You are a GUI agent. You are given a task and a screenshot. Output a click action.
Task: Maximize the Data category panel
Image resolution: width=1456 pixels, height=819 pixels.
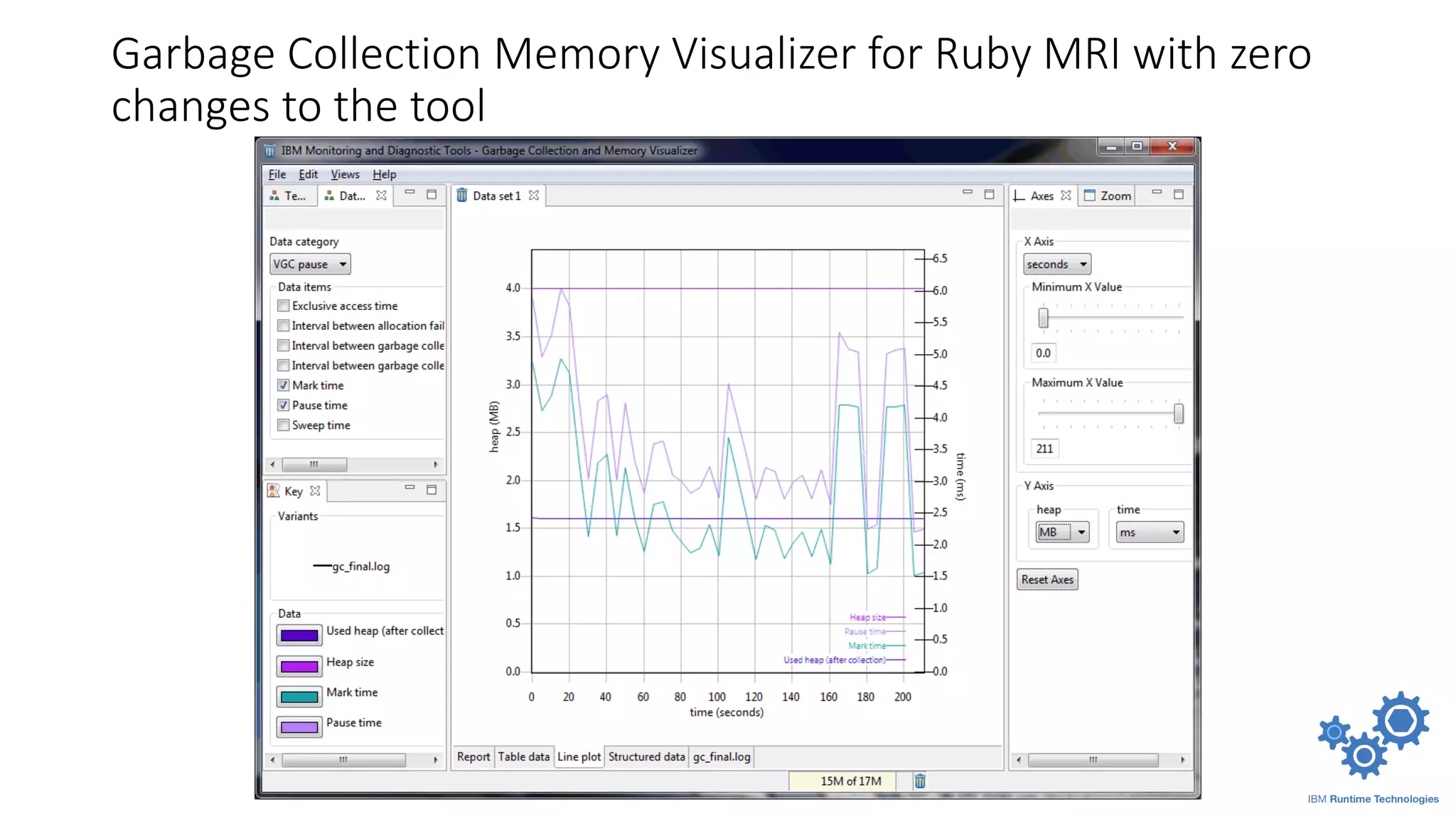click(x=432, y=194)
